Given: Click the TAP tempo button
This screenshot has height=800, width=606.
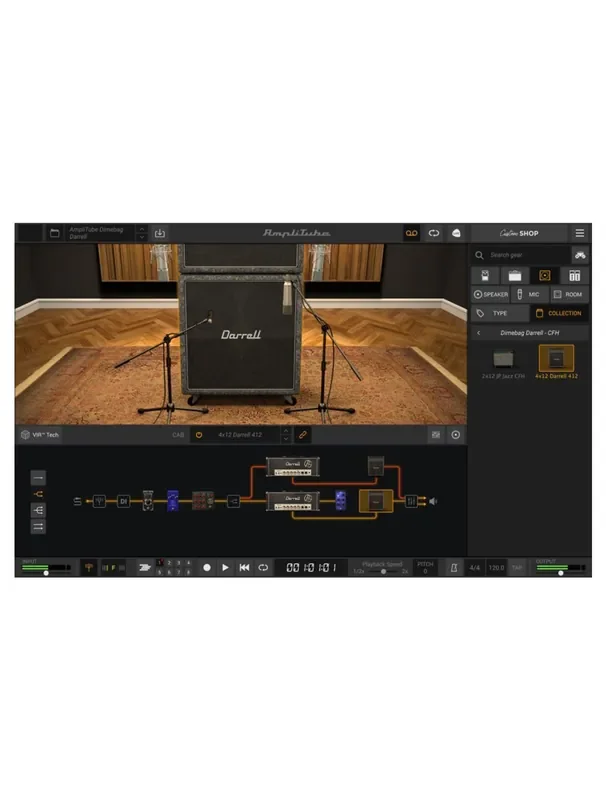Looking at the screenshot, I should tap(517, 567).
